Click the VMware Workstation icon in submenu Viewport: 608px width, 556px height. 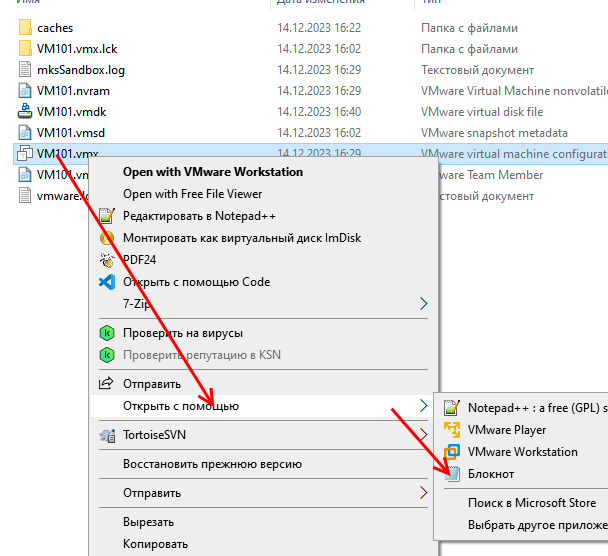[x=452, y=452]
